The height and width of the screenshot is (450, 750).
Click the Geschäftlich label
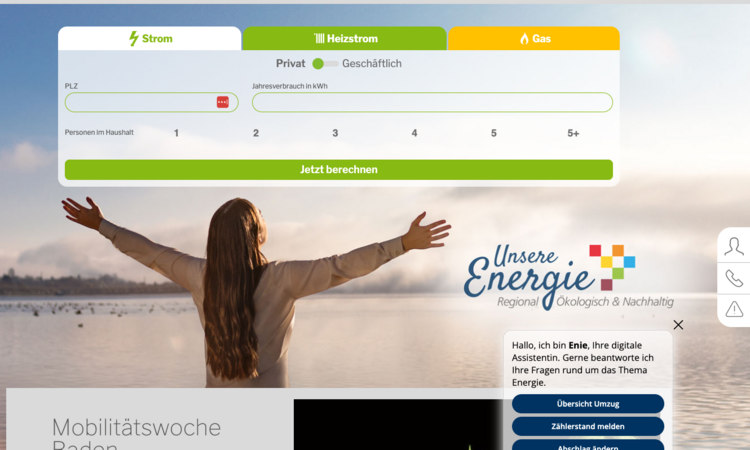[x=372, y=64]
